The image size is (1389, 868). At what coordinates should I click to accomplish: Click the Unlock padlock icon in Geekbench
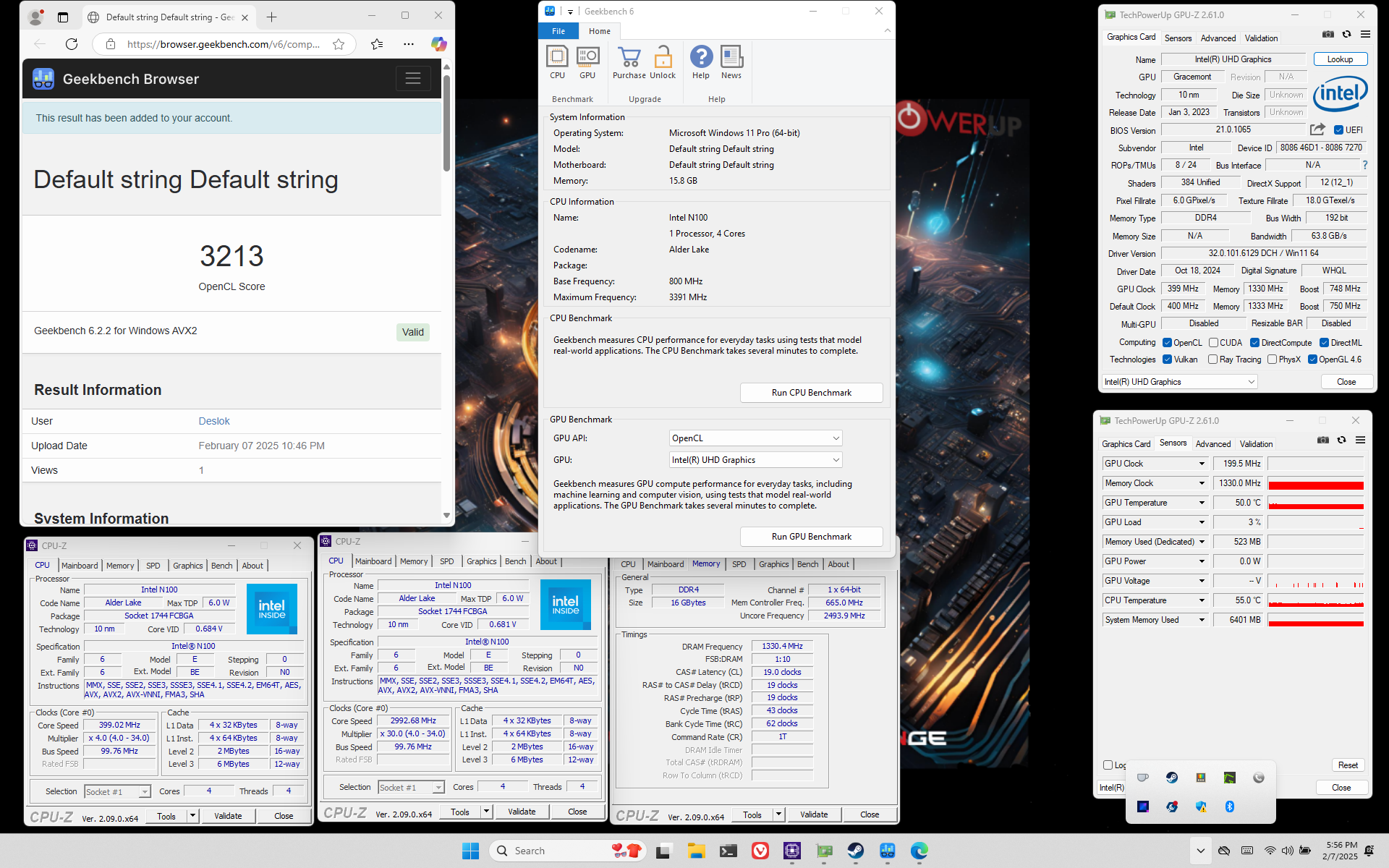(663, 62)
